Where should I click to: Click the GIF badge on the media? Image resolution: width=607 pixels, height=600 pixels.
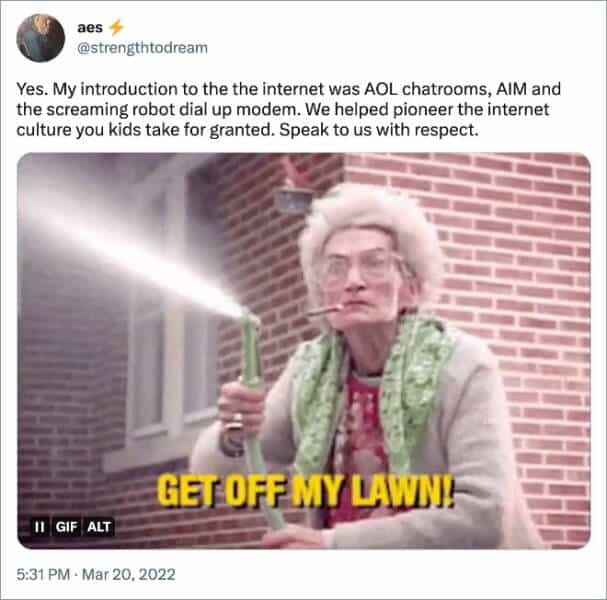click(67, 527)
